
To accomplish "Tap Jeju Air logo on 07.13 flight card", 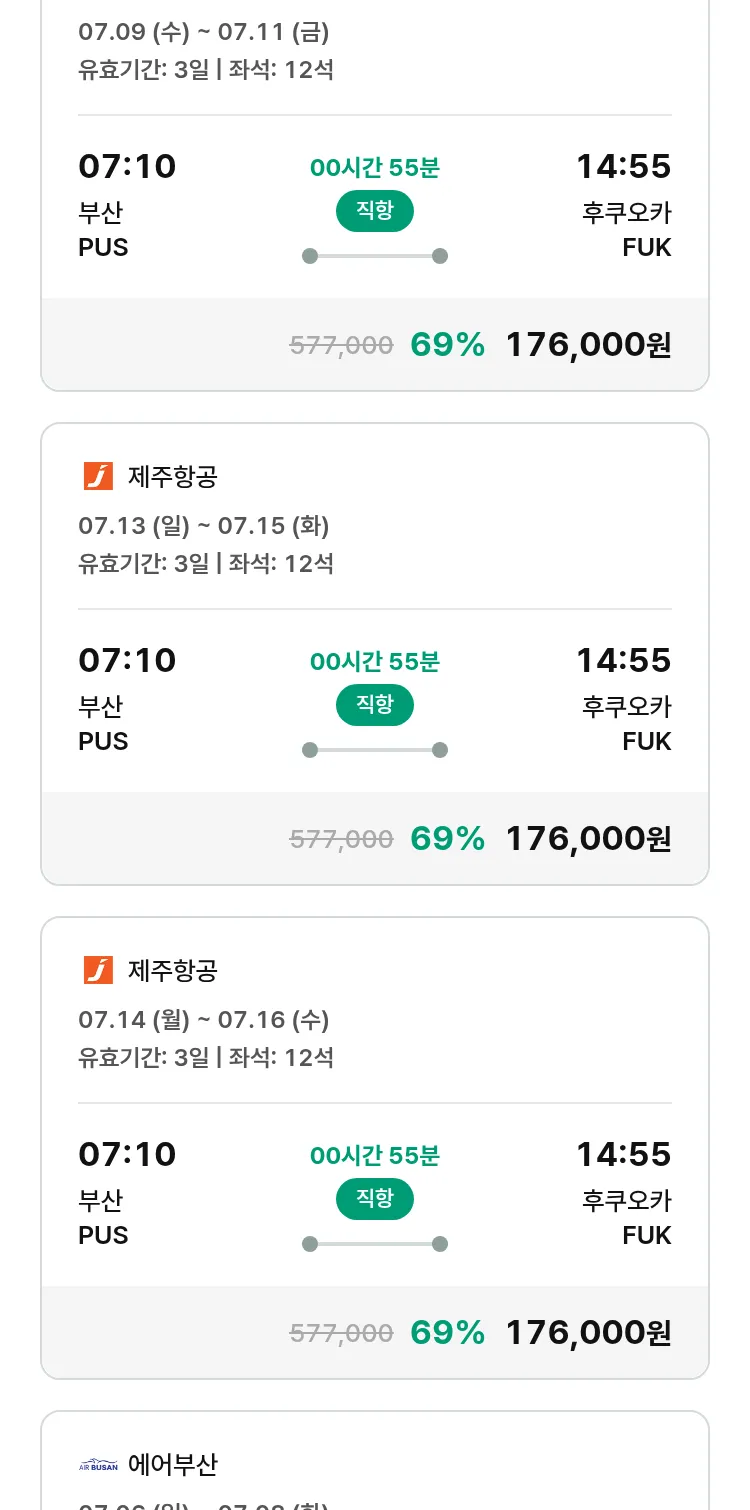I will tap(98, 476).
